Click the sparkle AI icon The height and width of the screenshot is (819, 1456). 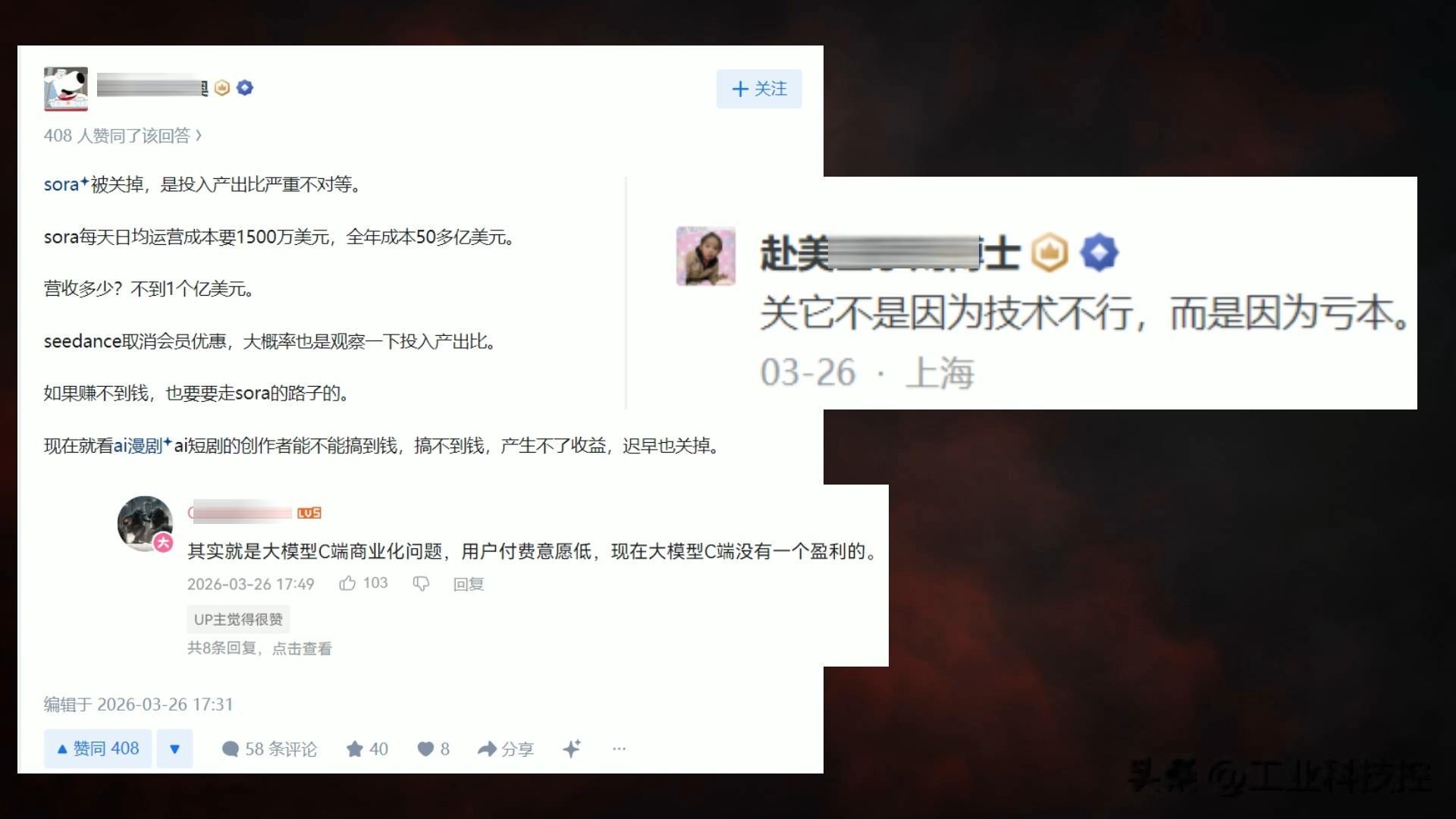click(x=572, y=748)
